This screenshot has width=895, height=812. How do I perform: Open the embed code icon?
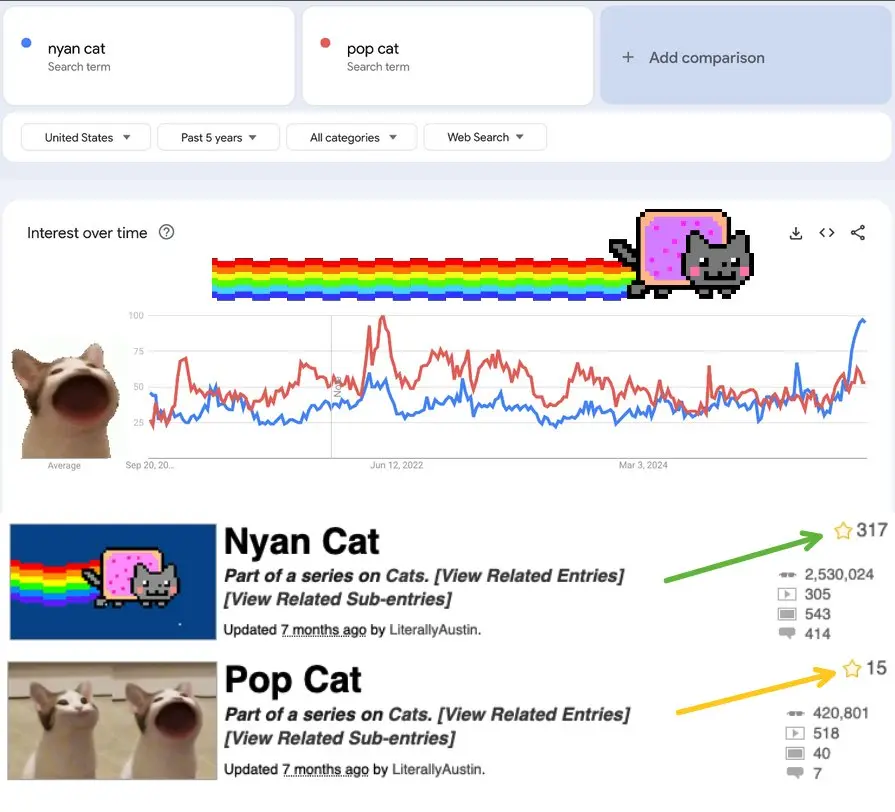pyautogui.click(x=827, y=233)
